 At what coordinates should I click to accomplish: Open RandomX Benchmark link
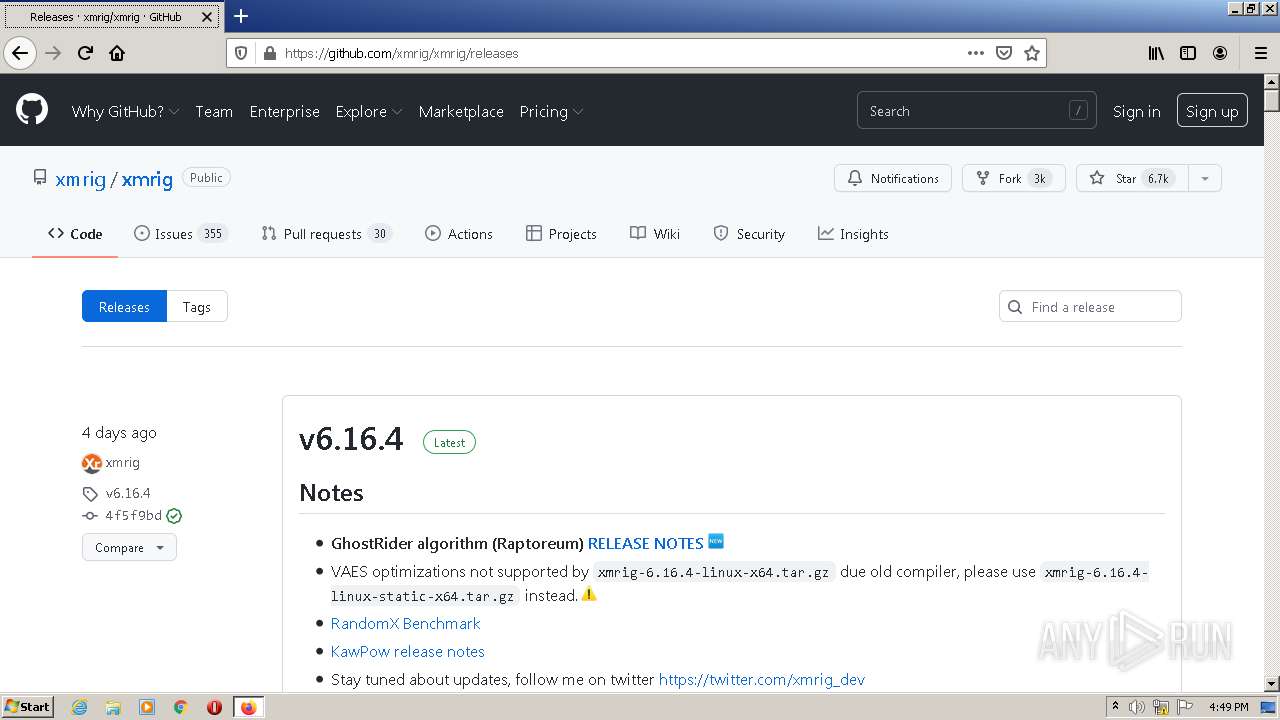(x=405, y=623)
